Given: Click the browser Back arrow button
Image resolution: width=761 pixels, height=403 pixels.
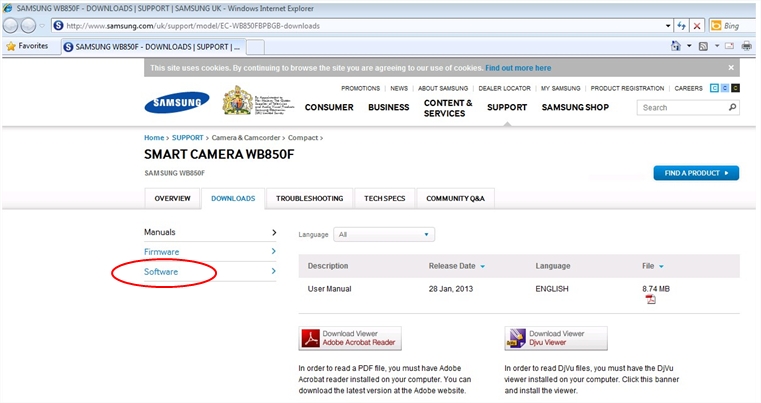Looking at the screenshot, I should (x=11, y=26).
